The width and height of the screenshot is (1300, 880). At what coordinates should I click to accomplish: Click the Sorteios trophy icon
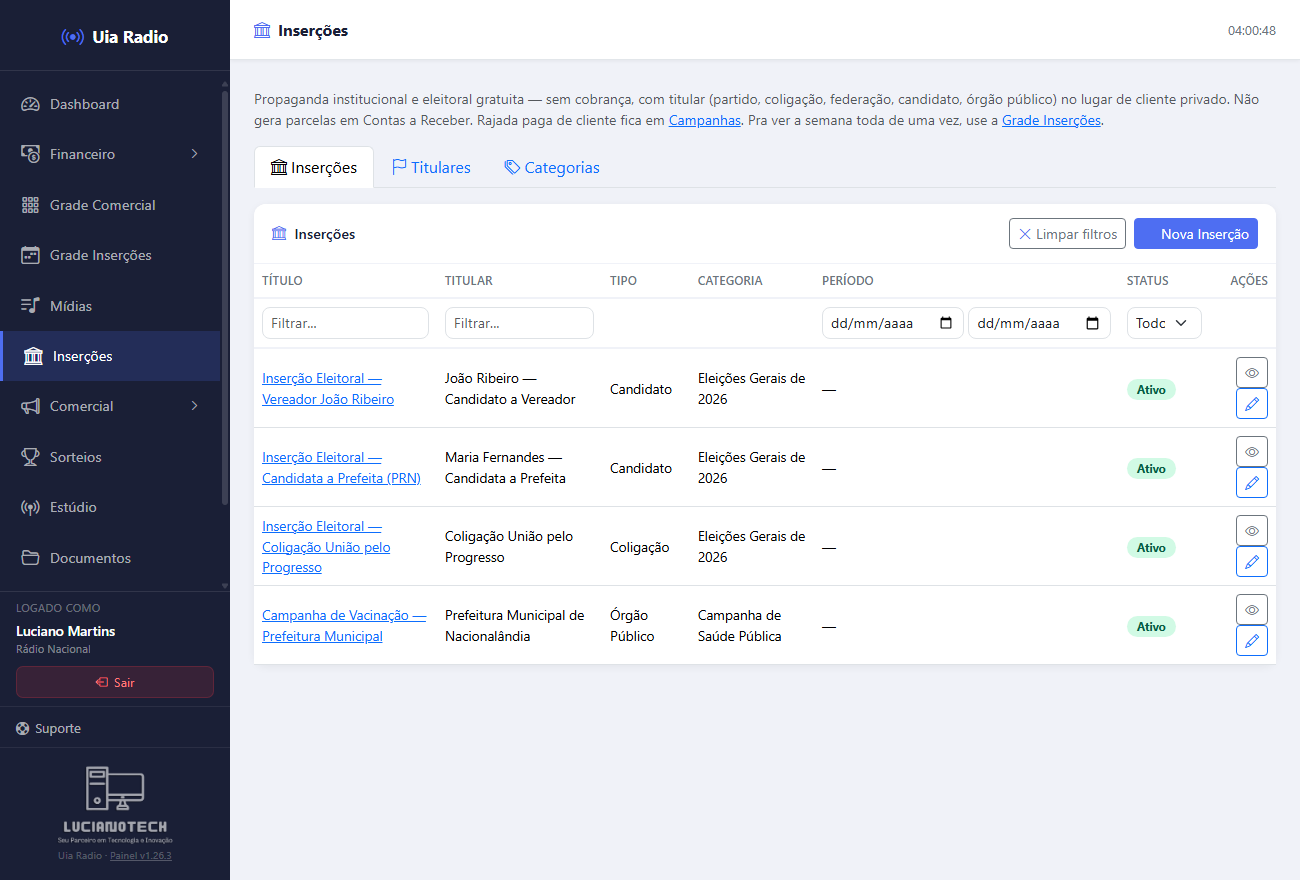coord(30,457)
